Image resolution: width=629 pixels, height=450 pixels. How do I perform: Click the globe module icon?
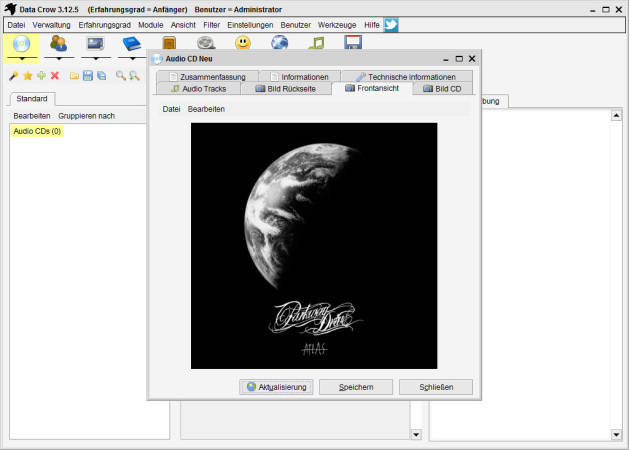pyautogui.click(x=280, y=44)
